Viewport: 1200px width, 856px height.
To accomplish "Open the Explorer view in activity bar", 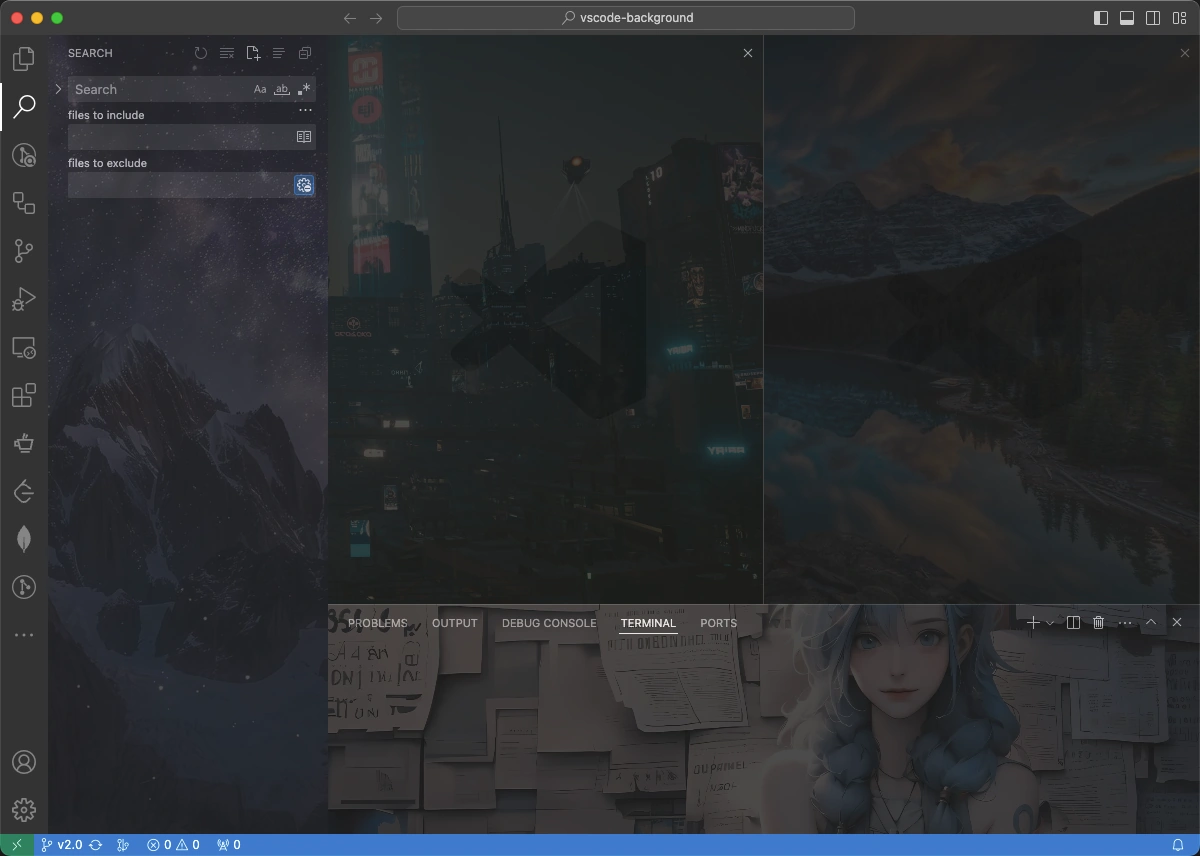I will [x=24, y=58].
